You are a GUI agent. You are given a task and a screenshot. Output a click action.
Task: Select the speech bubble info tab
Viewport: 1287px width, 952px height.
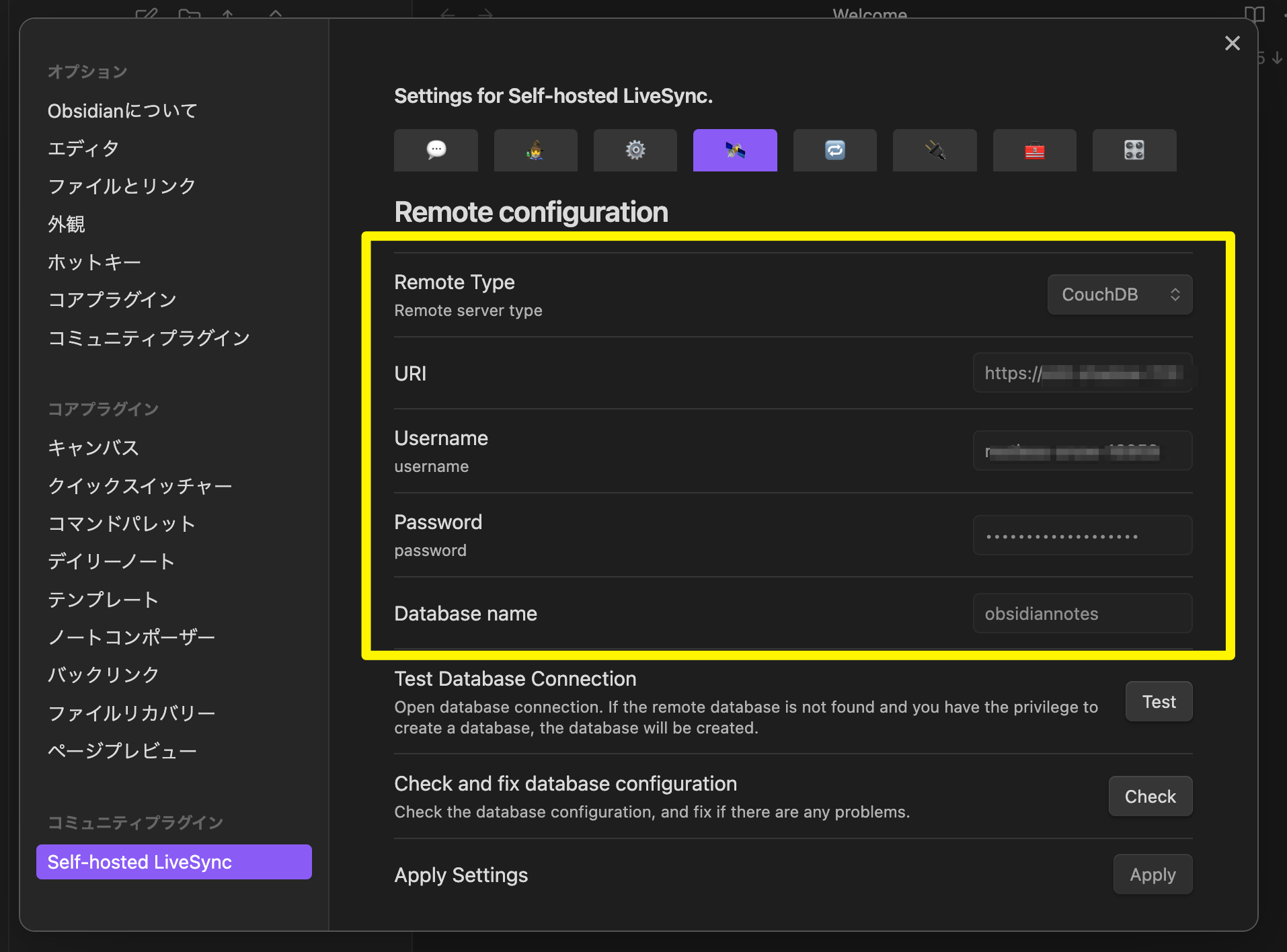[436, 150]
